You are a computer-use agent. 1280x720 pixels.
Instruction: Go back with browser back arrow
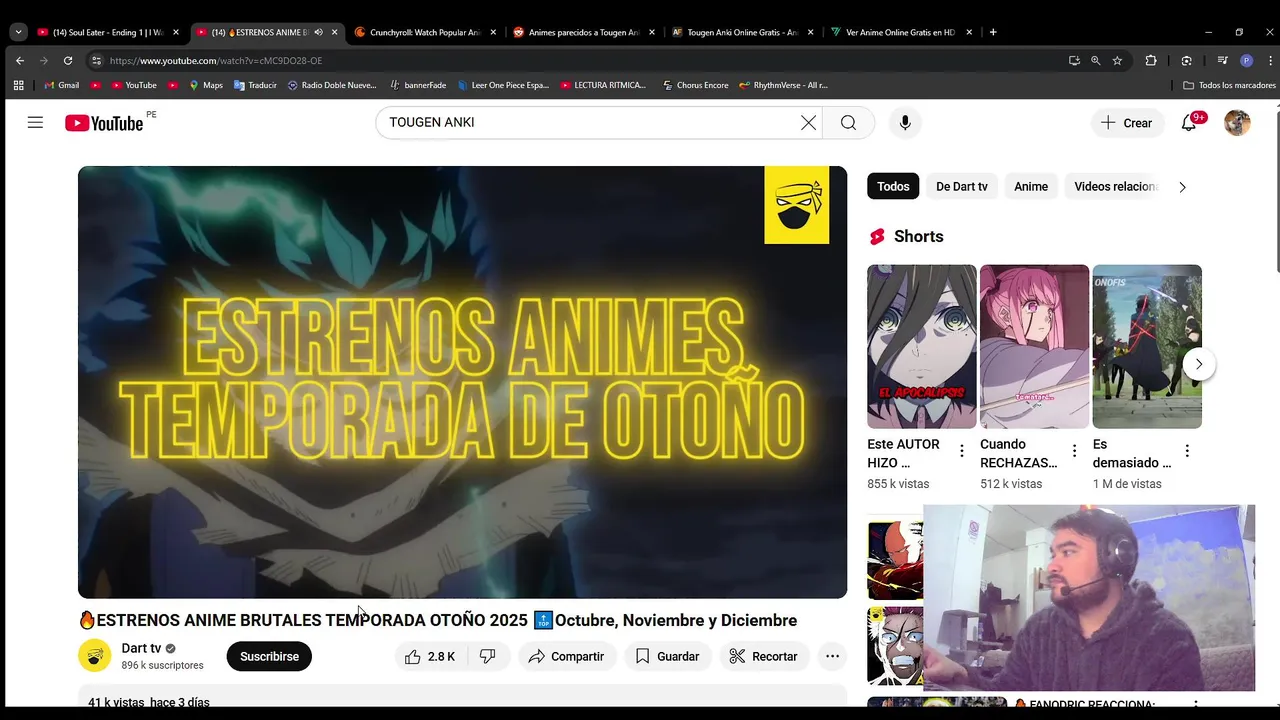click(x=19, y=60)
